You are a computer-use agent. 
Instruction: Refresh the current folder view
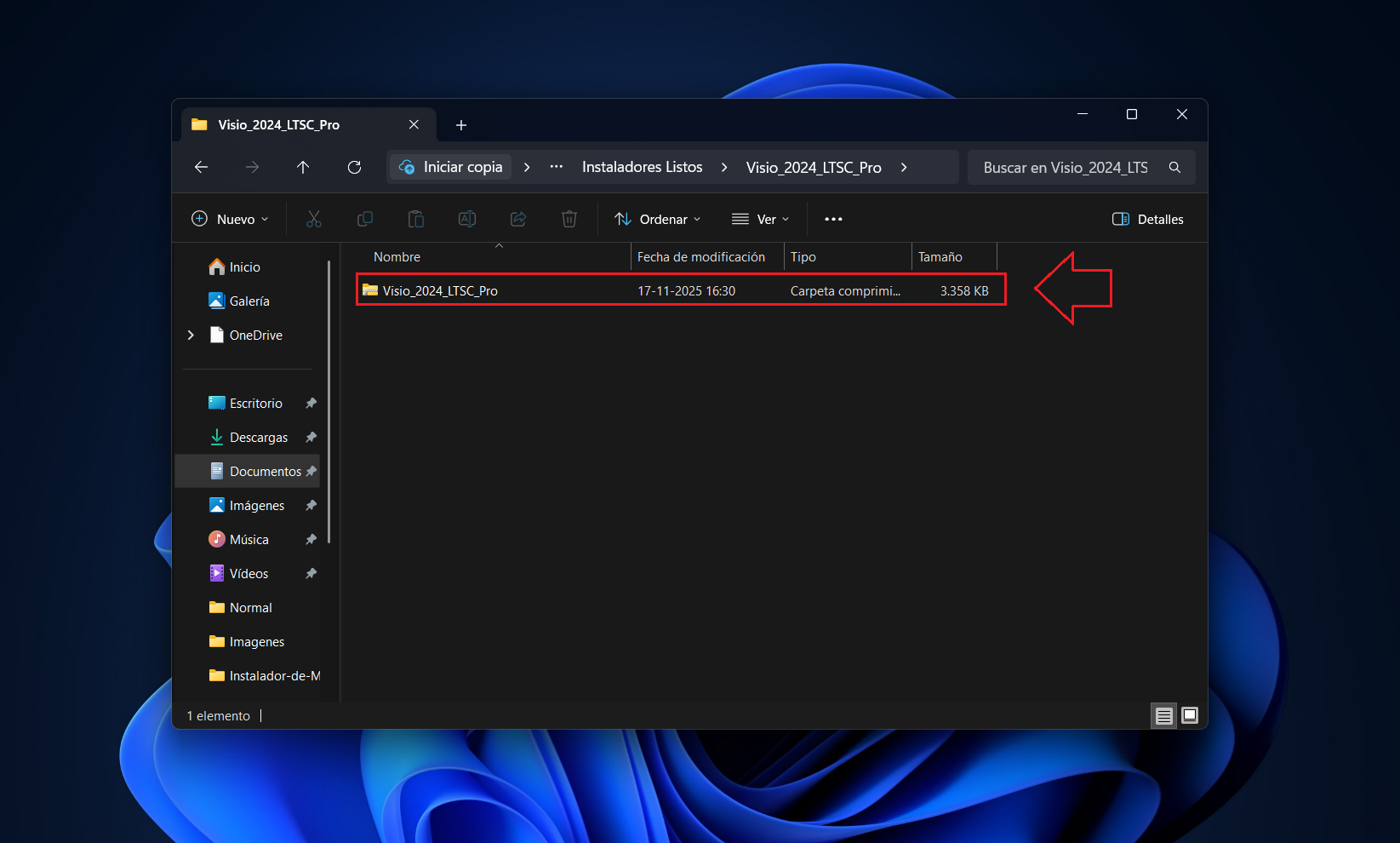click(x=355, y=168)
